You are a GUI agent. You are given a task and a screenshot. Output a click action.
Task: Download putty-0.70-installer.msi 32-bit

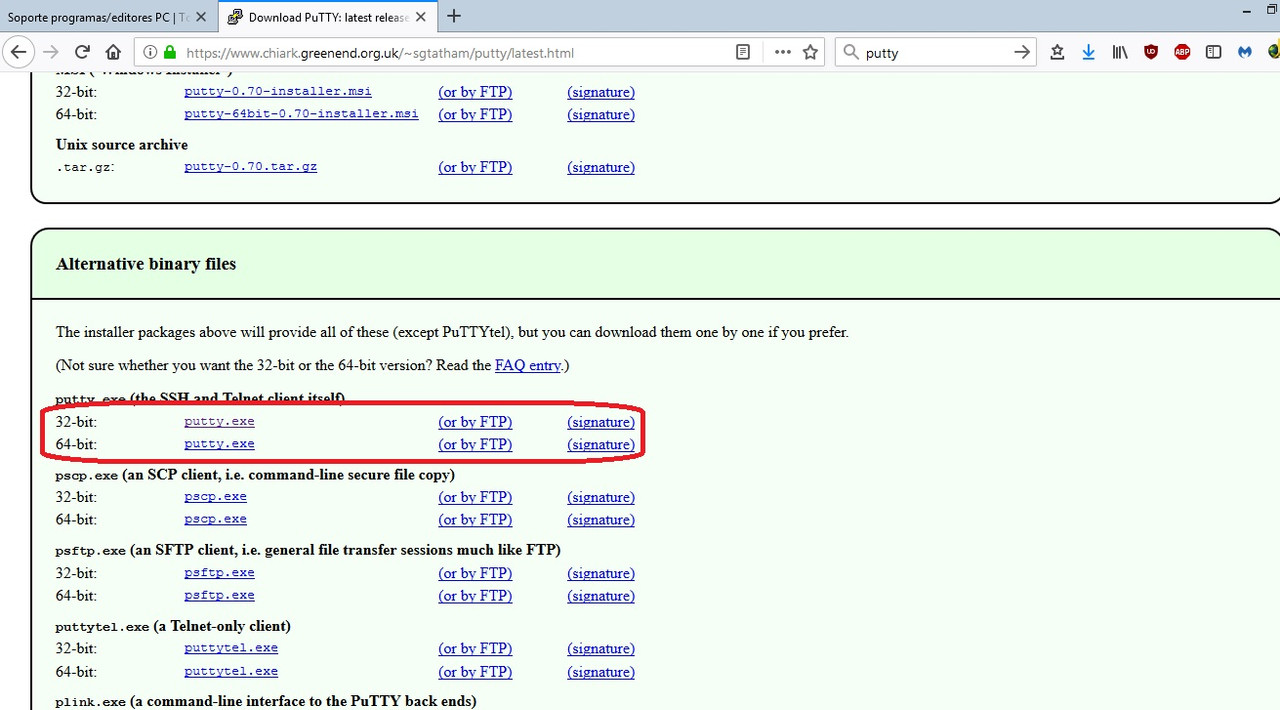(x=278, y=91)
